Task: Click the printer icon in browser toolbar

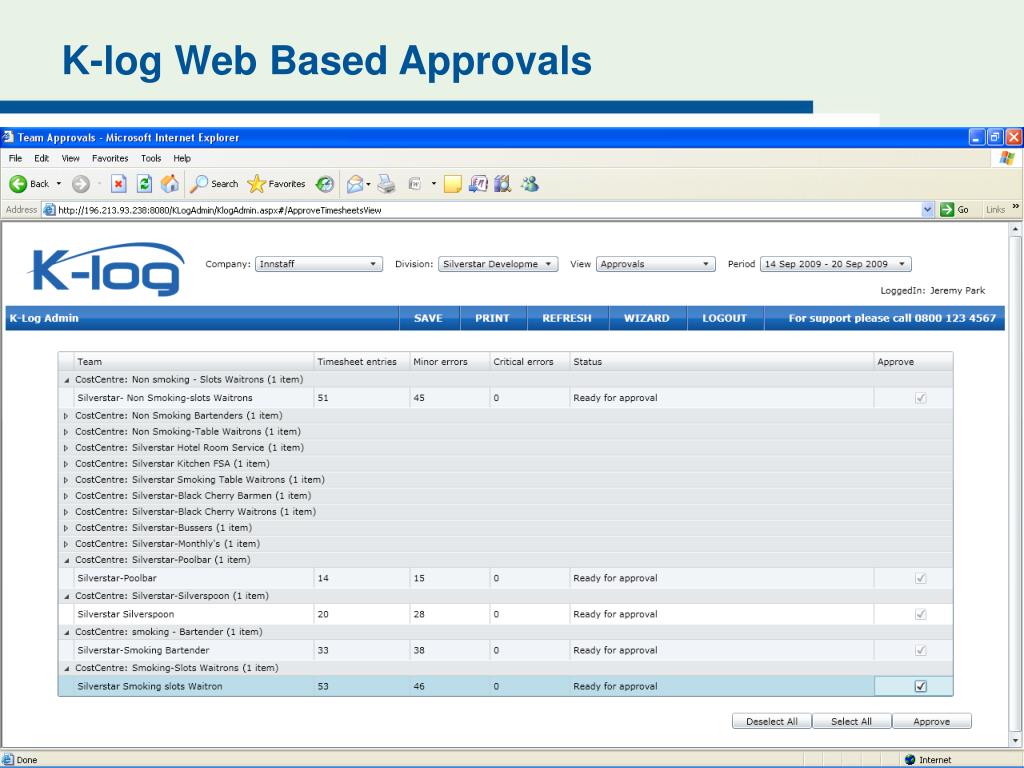Action: coord(387,184)
